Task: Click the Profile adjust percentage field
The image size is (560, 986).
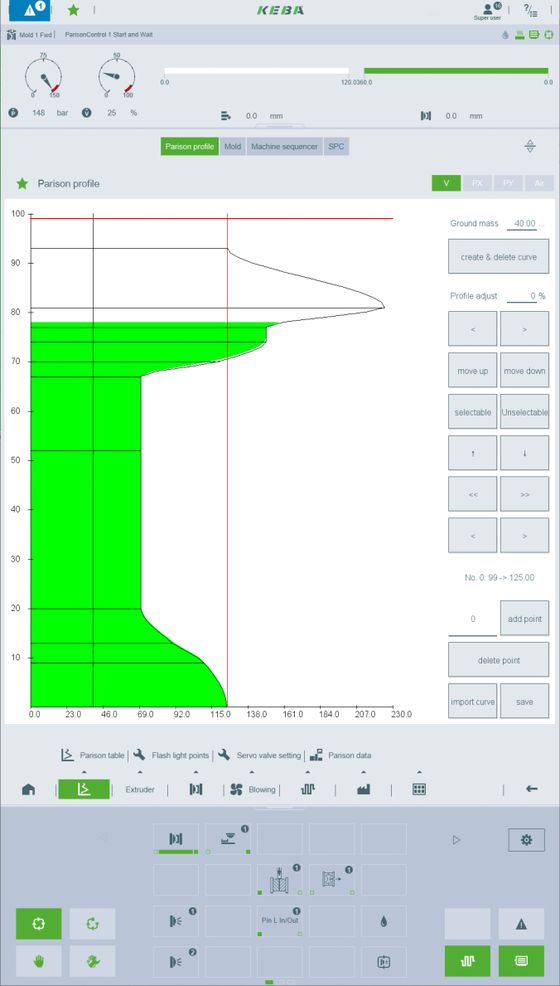Action: [x=522, y=296]
